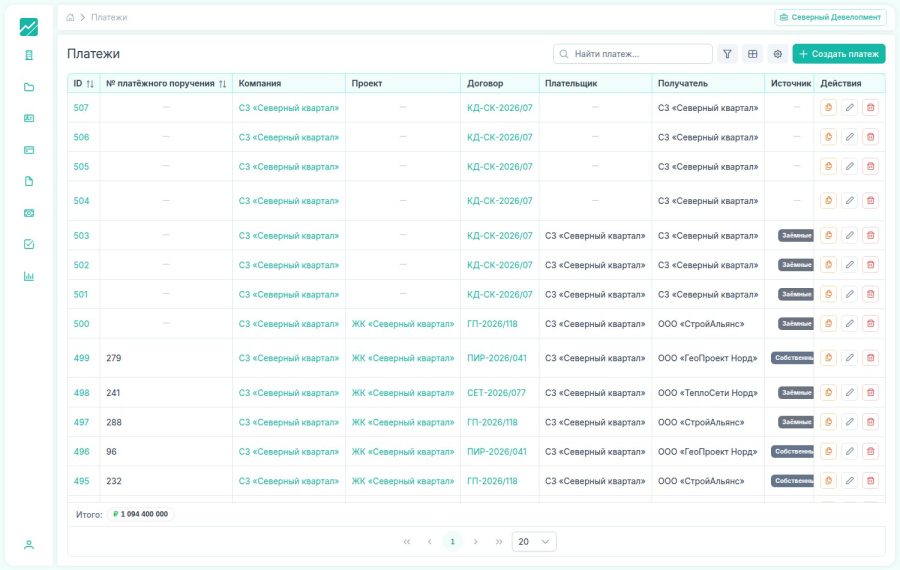900x570 pixels.
Task: Delete payment 507 with trash icon
Action: click(871, 107)
